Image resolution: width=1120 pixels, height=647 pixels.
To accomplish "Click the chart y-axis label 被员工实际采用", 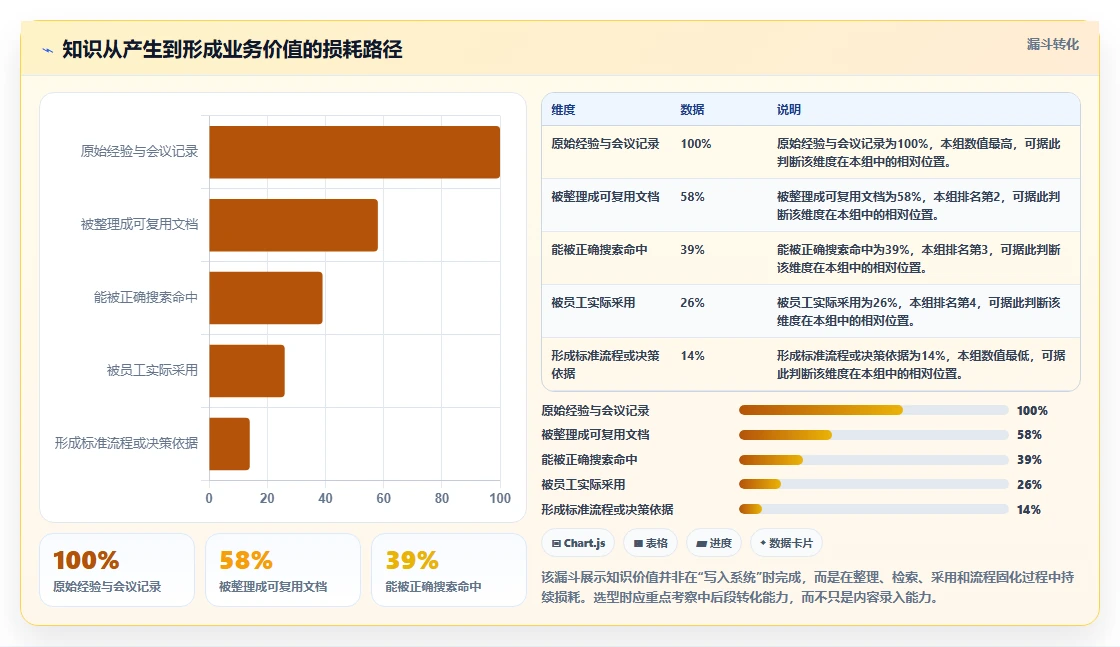I will (152, 370).
